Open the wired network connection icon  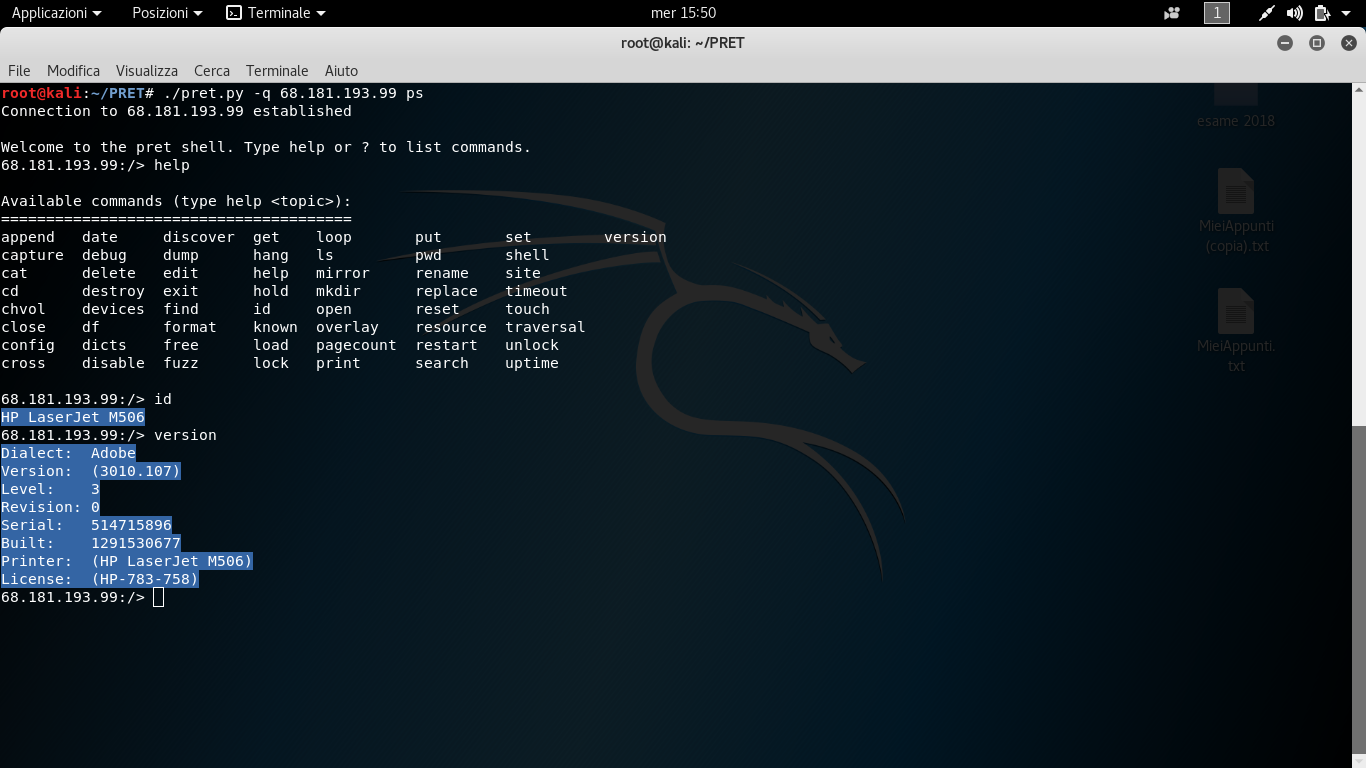1267,13
